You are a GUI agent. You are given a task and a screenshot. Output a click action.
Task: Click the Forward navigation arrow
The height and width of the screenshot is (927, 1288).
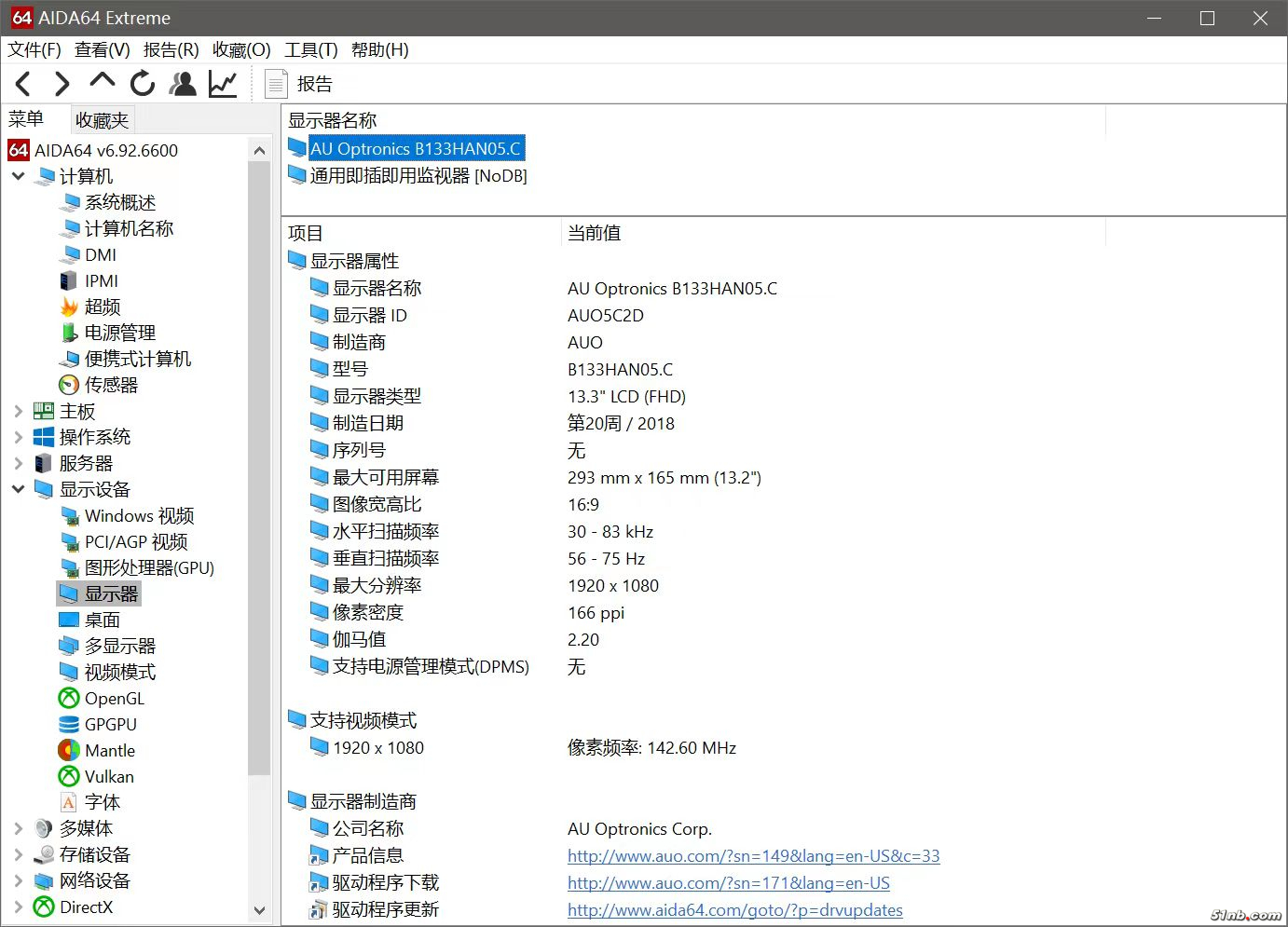(x=62, y=84)
